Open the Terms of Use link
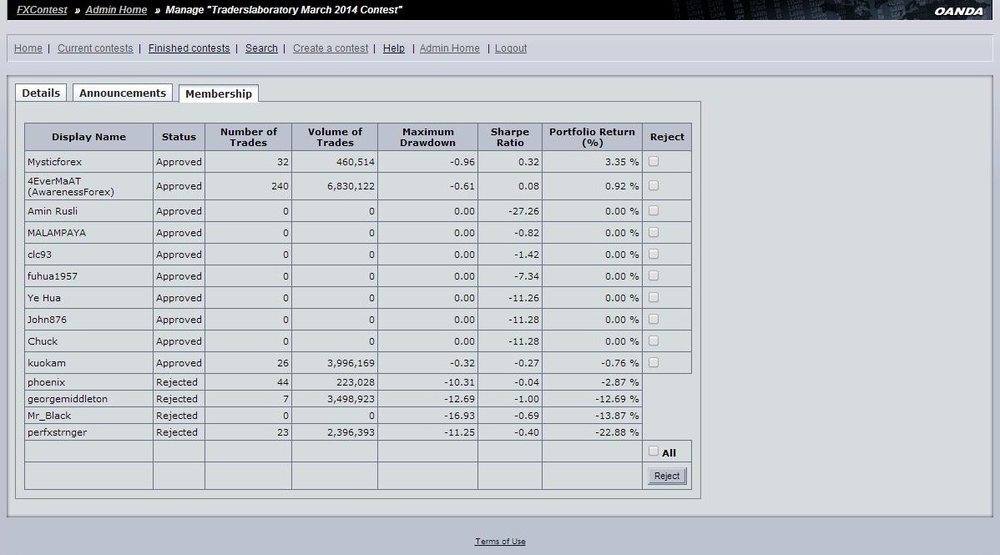 tap(500, 542)
